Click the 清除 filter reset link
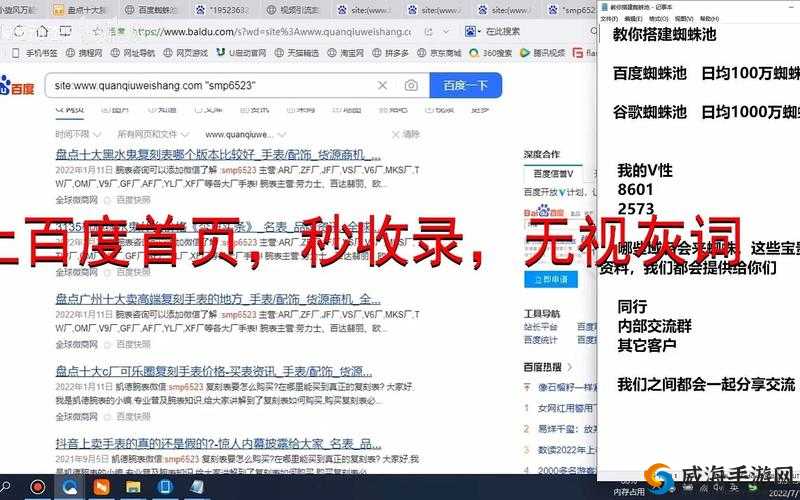 406,134
